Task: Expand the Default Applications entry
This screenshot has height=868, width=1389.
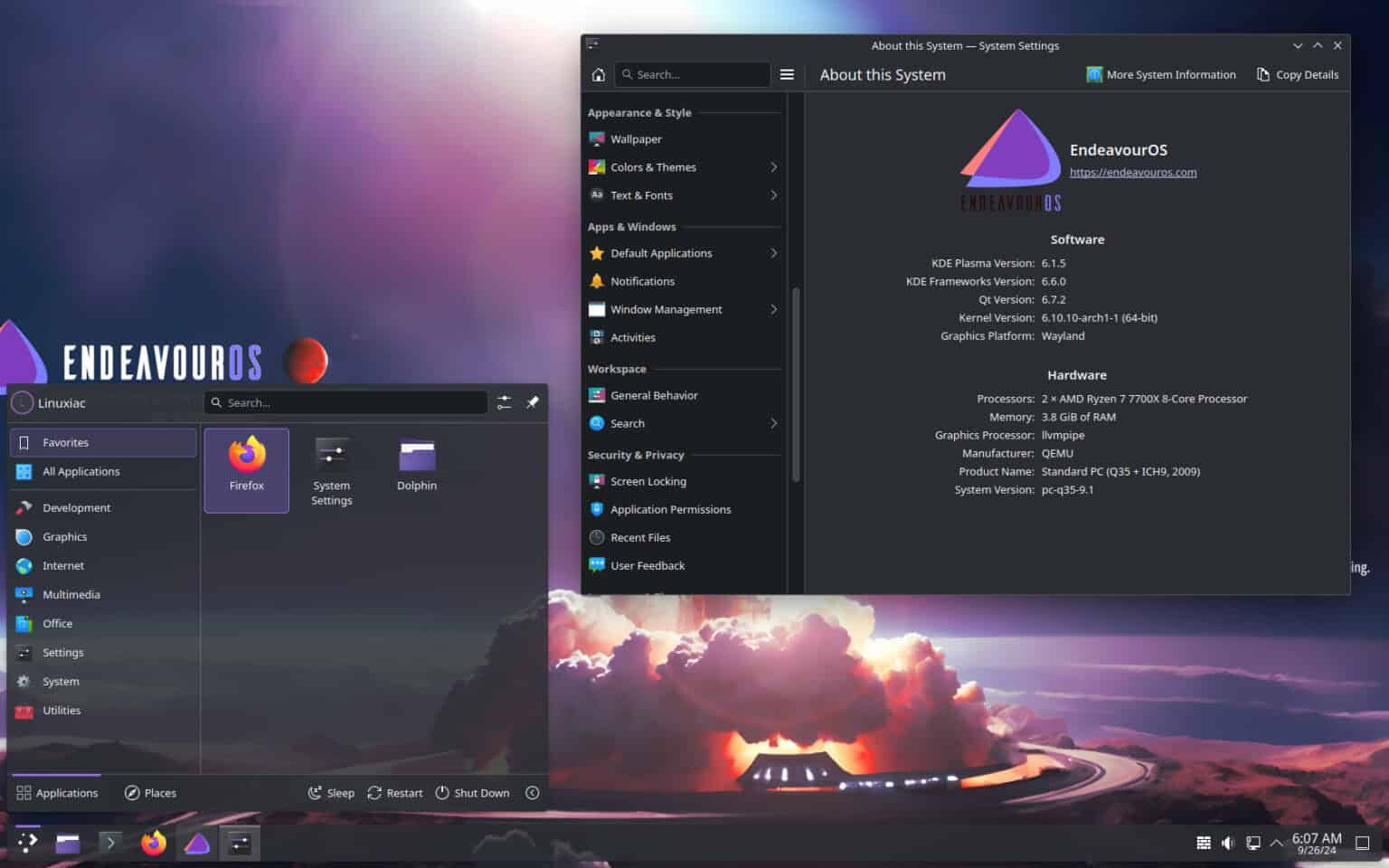Action: (661, 253)
